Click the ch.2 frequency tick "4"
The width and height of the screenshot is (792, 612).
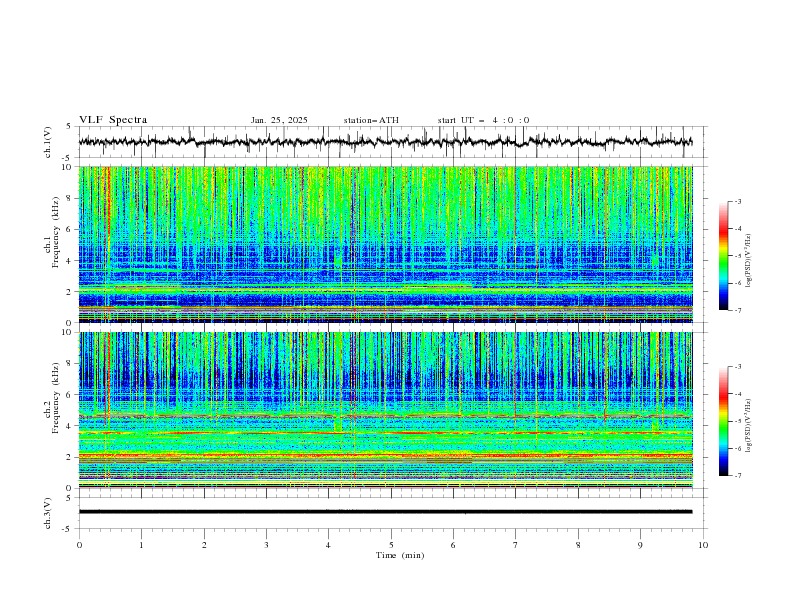click(69, 426)
